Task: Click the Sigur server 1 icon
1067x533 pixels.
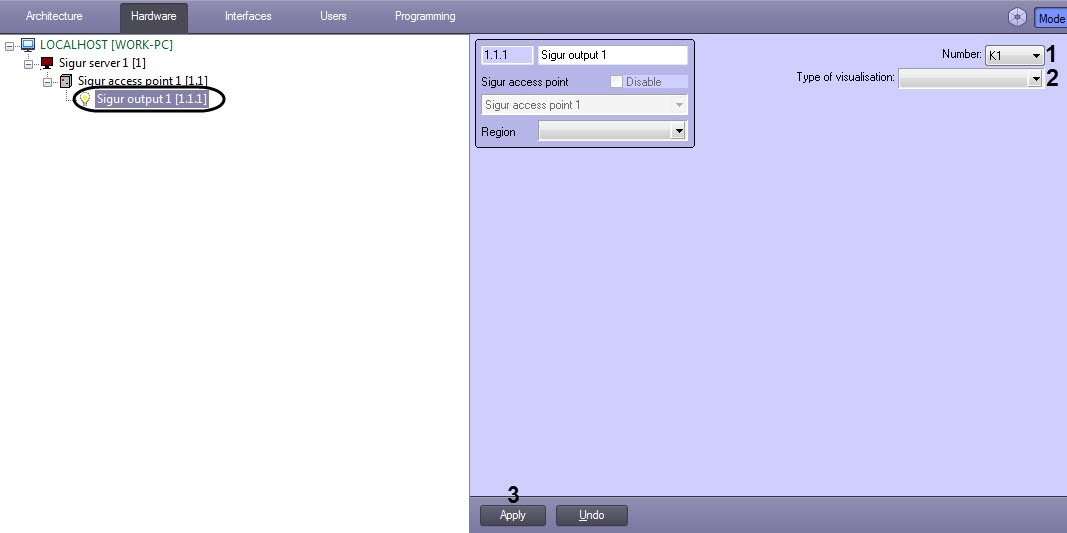Action: [47, 63]
